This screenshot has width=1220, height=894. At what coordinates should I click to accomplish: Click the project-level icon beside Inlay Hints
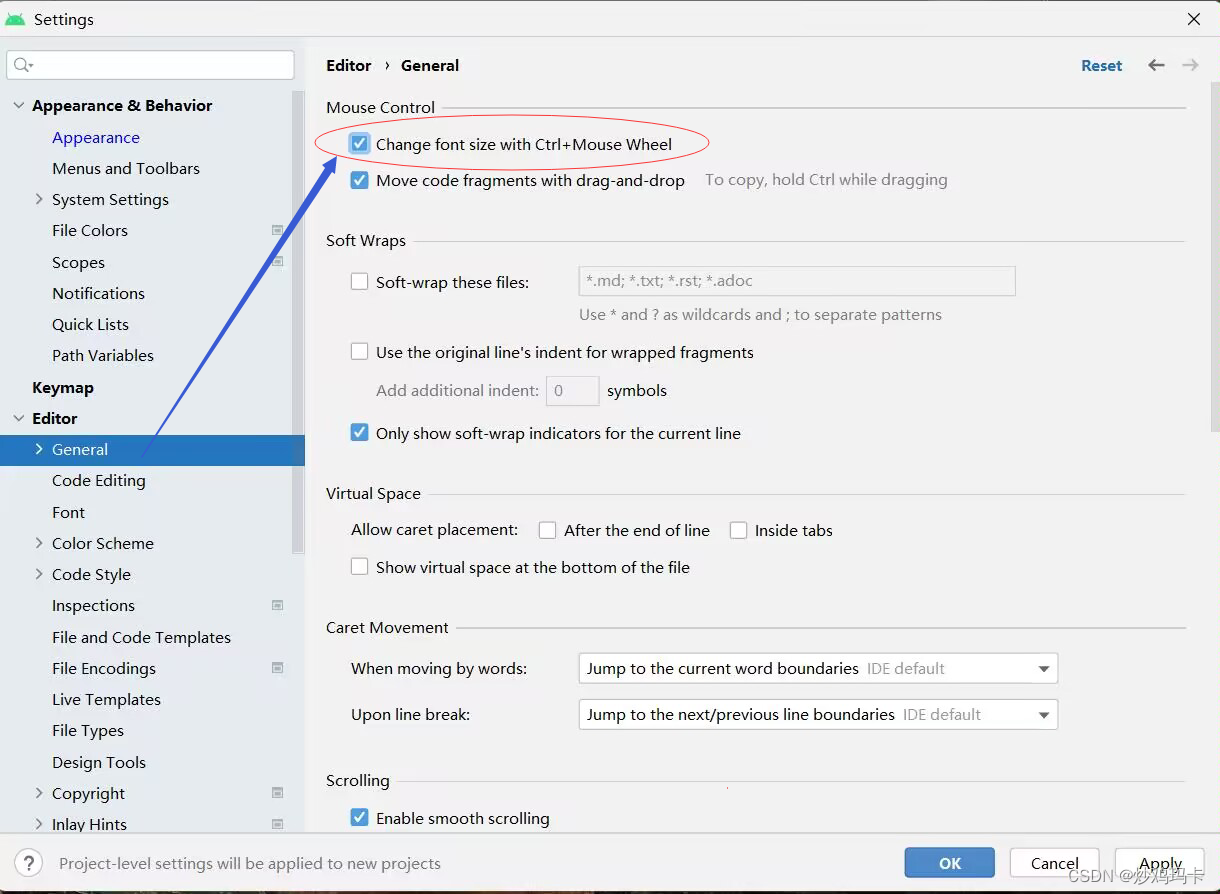click(x=278, y=824)
